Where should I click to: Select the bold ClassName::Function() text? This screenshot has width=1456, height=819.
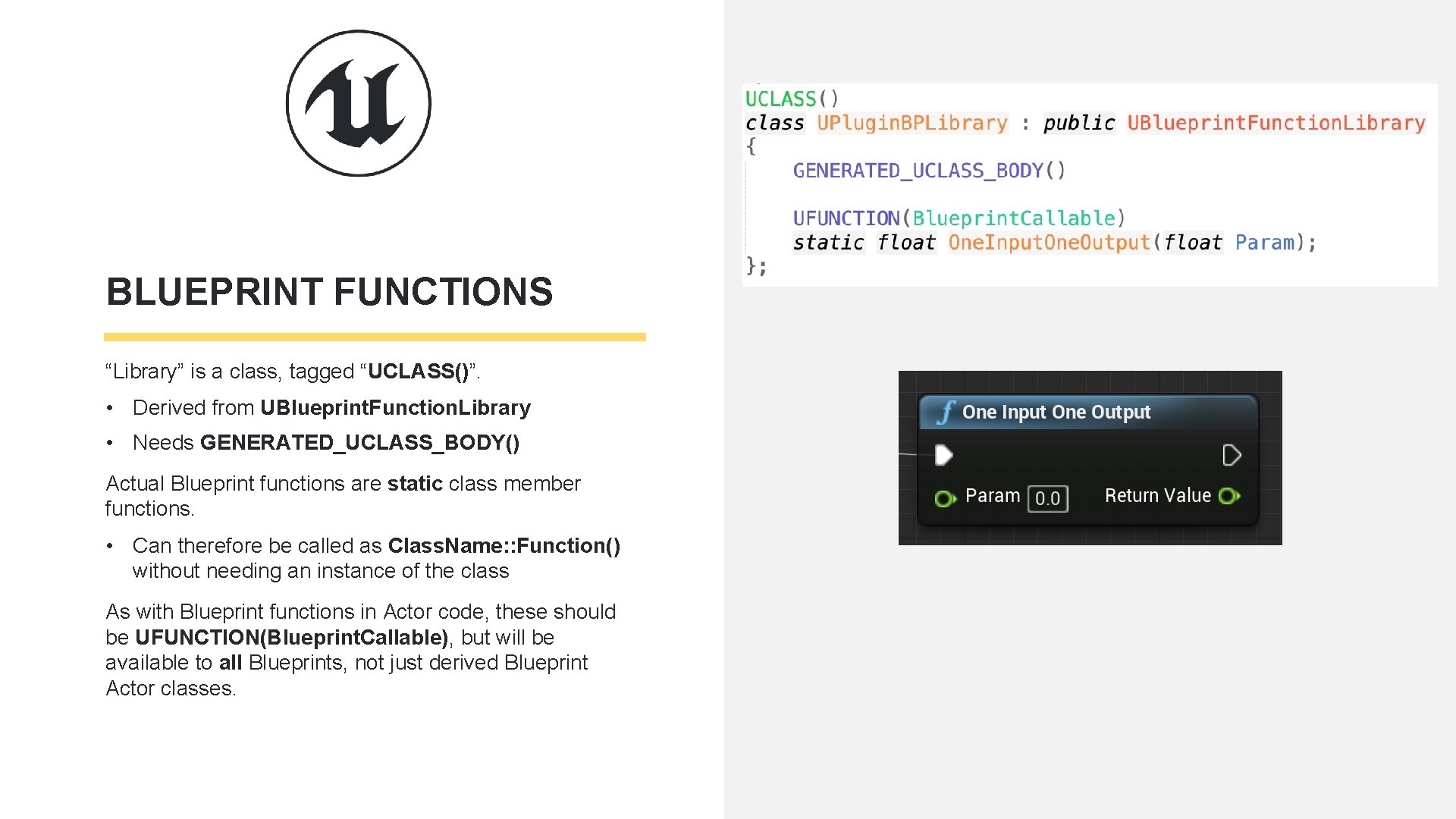(x=503, y=545)
